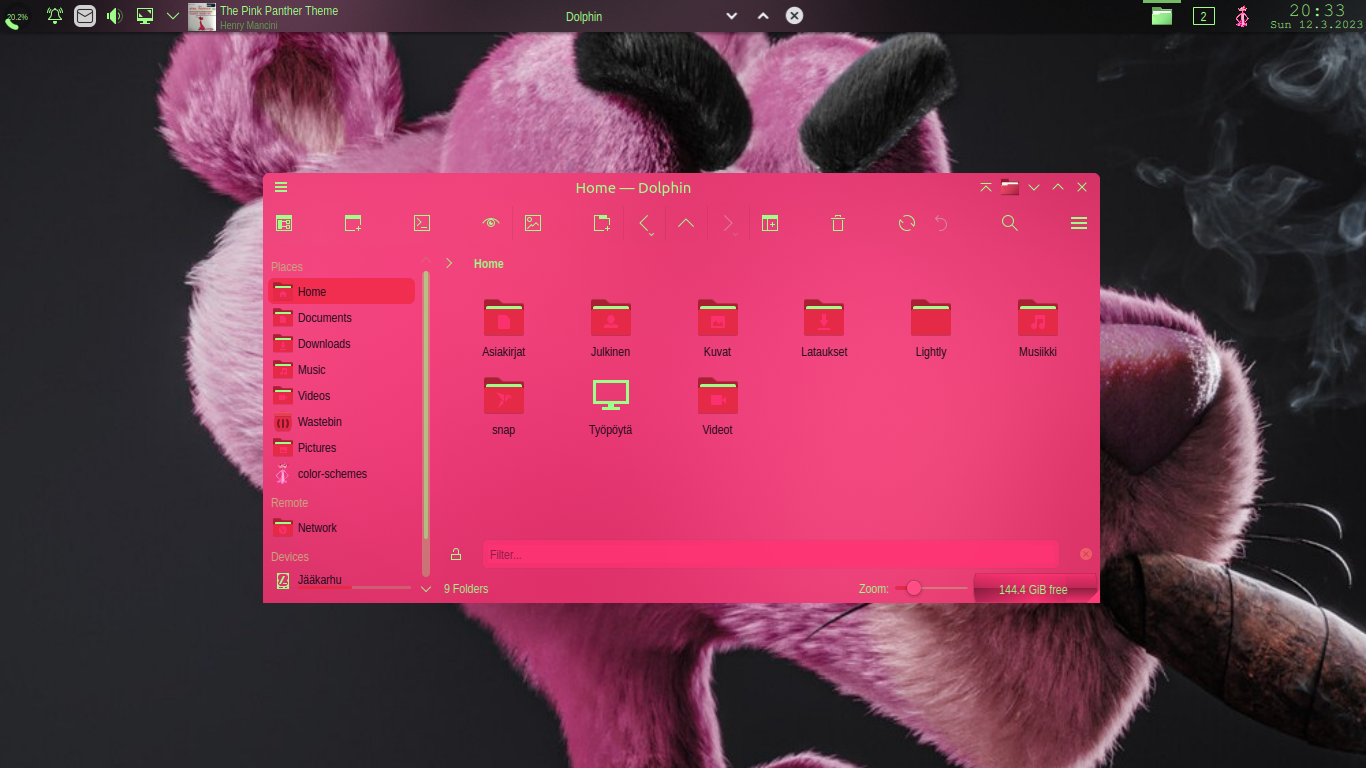Toggle the folders tree panel toolbar icon
The image size is (1366, 768).
click(x=284, y=223)
